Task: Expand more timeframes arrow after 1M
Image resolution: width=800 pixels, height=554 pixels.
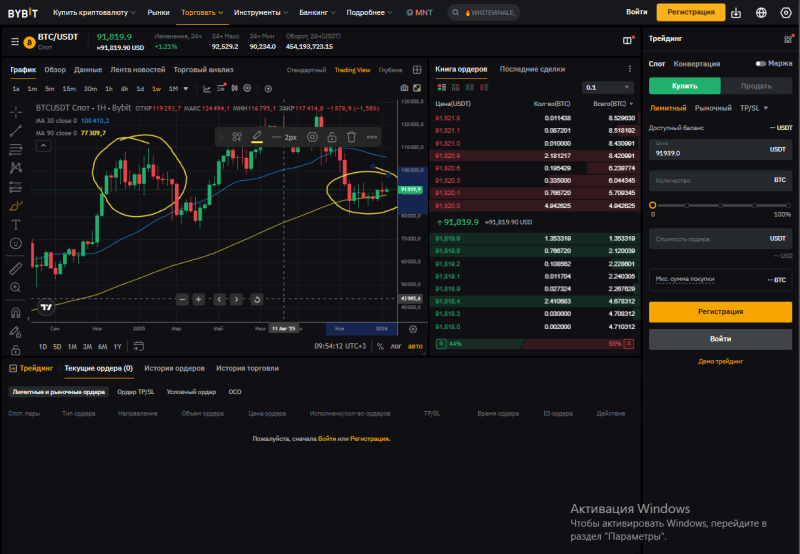Action: [186, 89]
